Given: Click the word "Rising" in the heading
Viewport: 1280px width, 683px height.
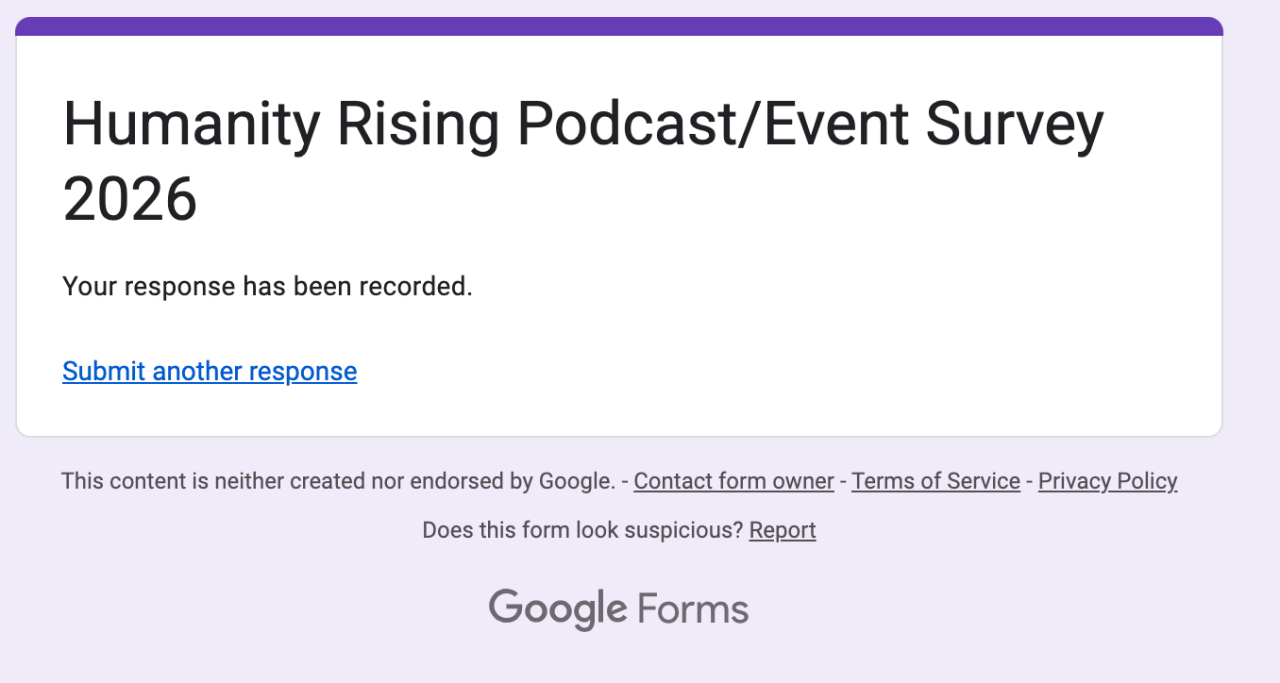Looking at the screenshot, I should pyautogui.click(x=417, y=124).
